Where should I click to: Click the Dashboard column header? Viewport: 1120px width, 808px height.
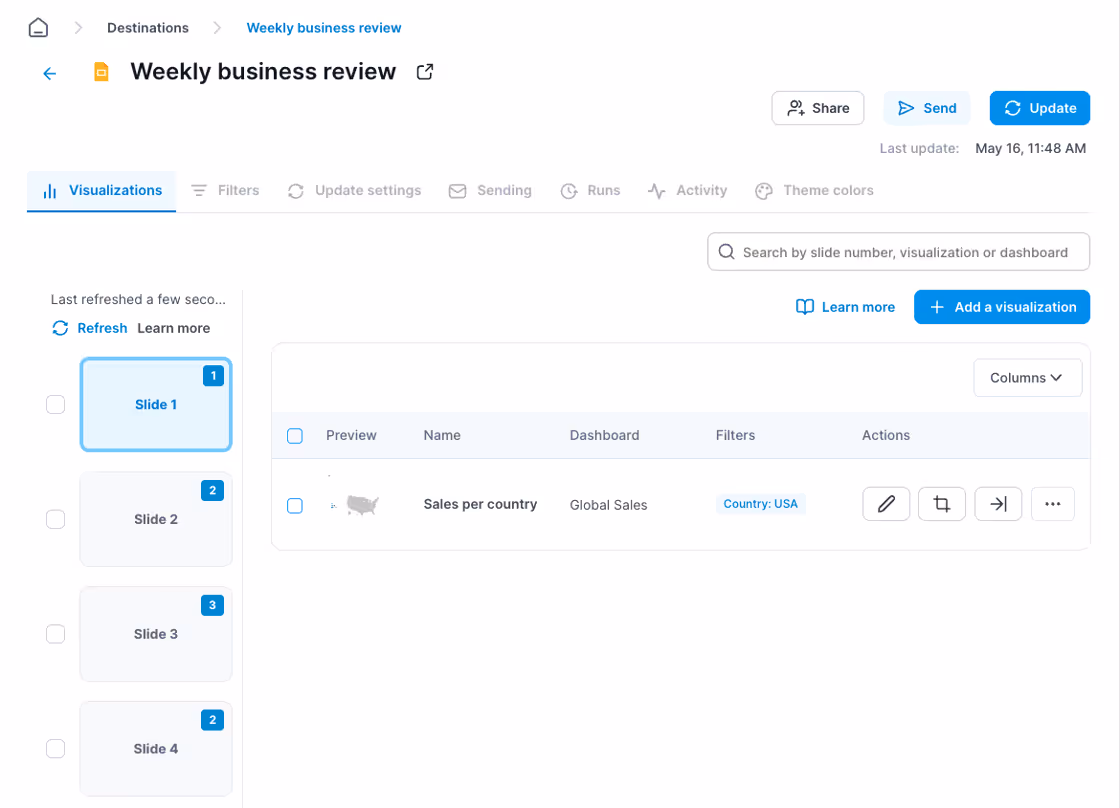pyautogui.click(x=604, y=435)
